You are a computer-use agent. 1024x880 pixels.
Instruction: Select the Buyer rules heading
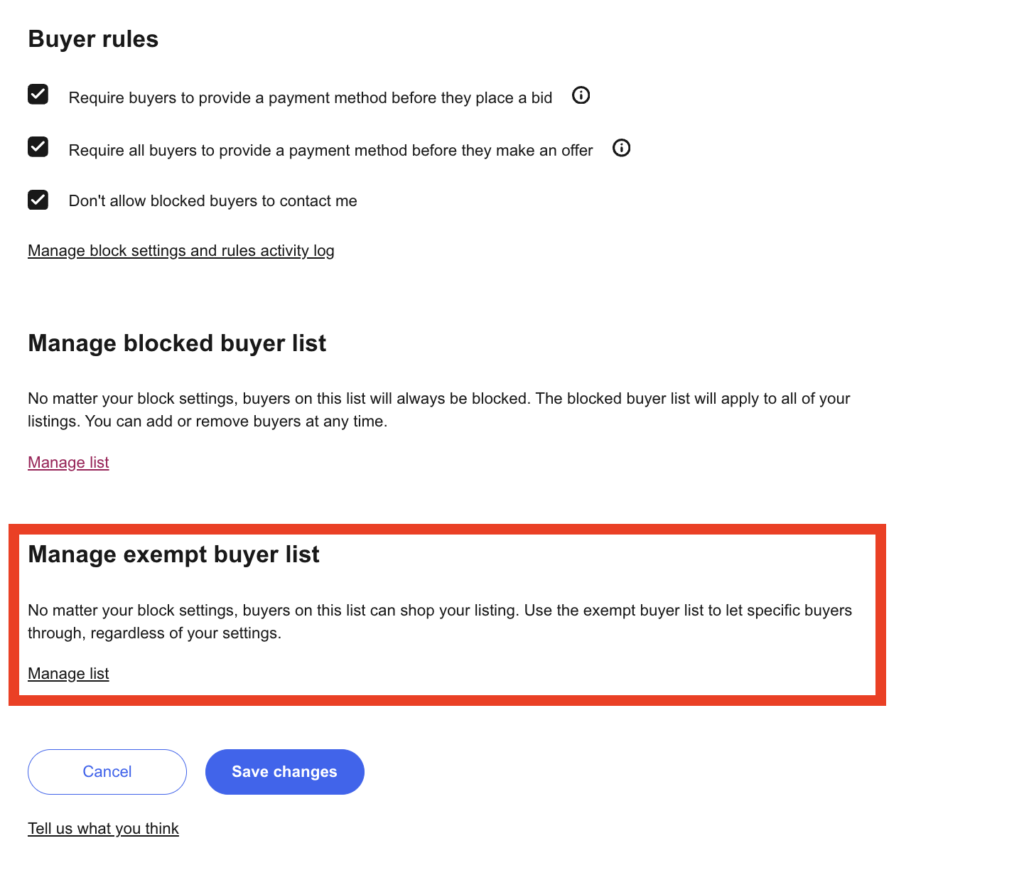click(93, 39)
